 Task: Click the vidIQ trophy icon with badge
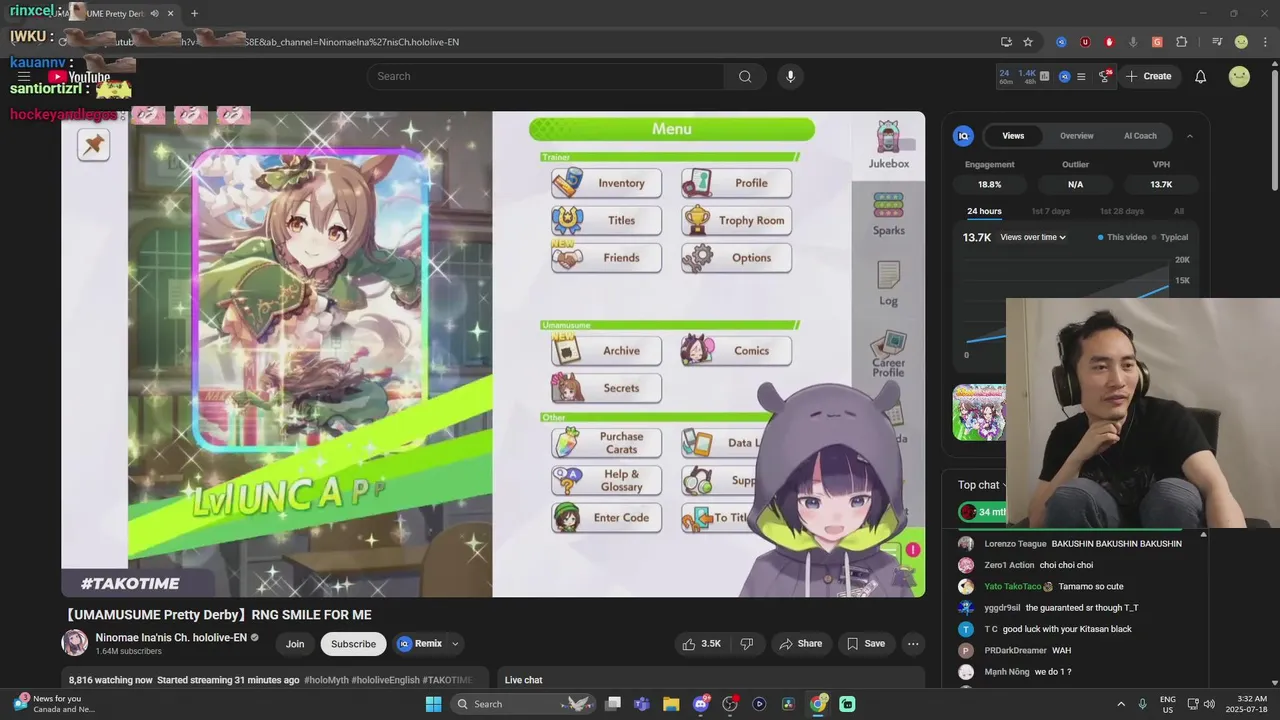coord(1105,76)
